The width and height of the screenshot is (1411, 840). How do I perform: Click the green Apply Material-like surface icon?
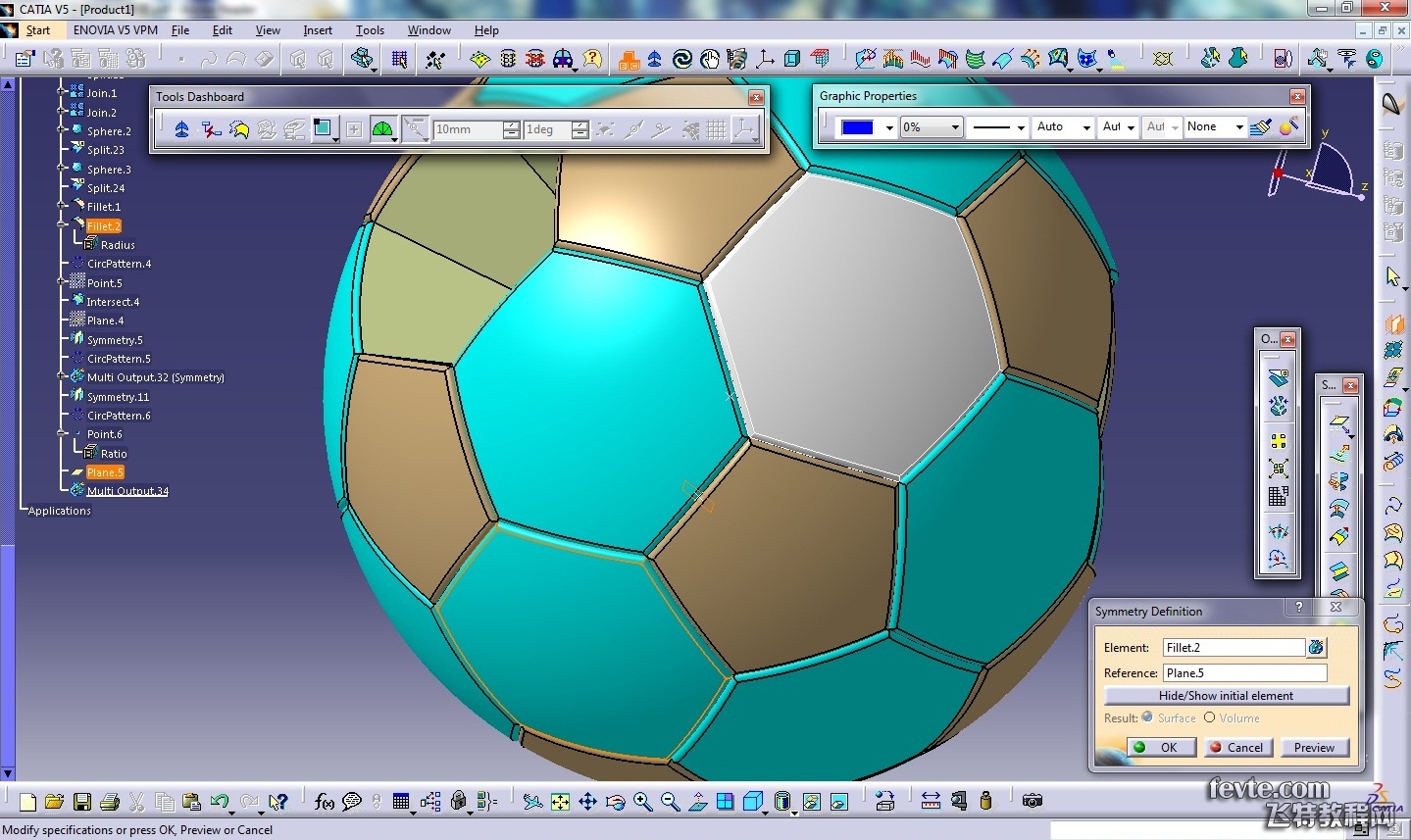[x=975, y=60]
